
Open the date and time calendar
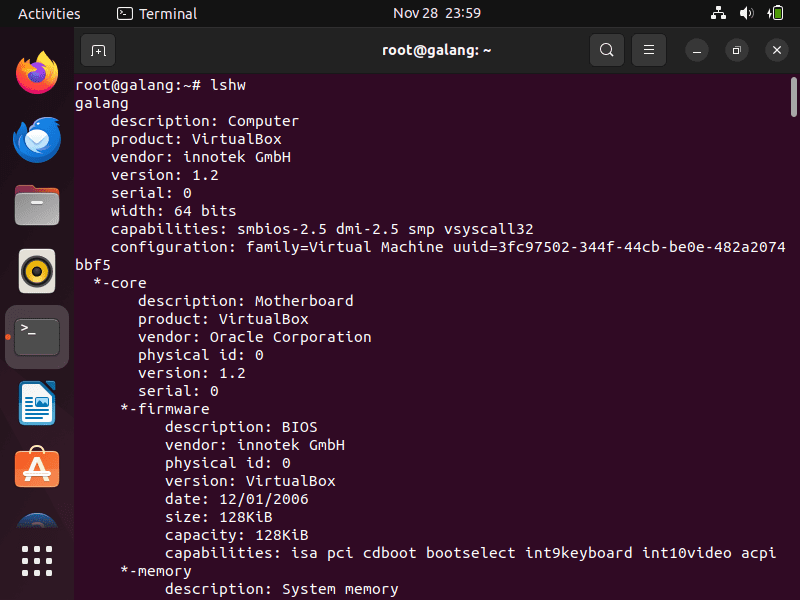[x=437, y=13]
